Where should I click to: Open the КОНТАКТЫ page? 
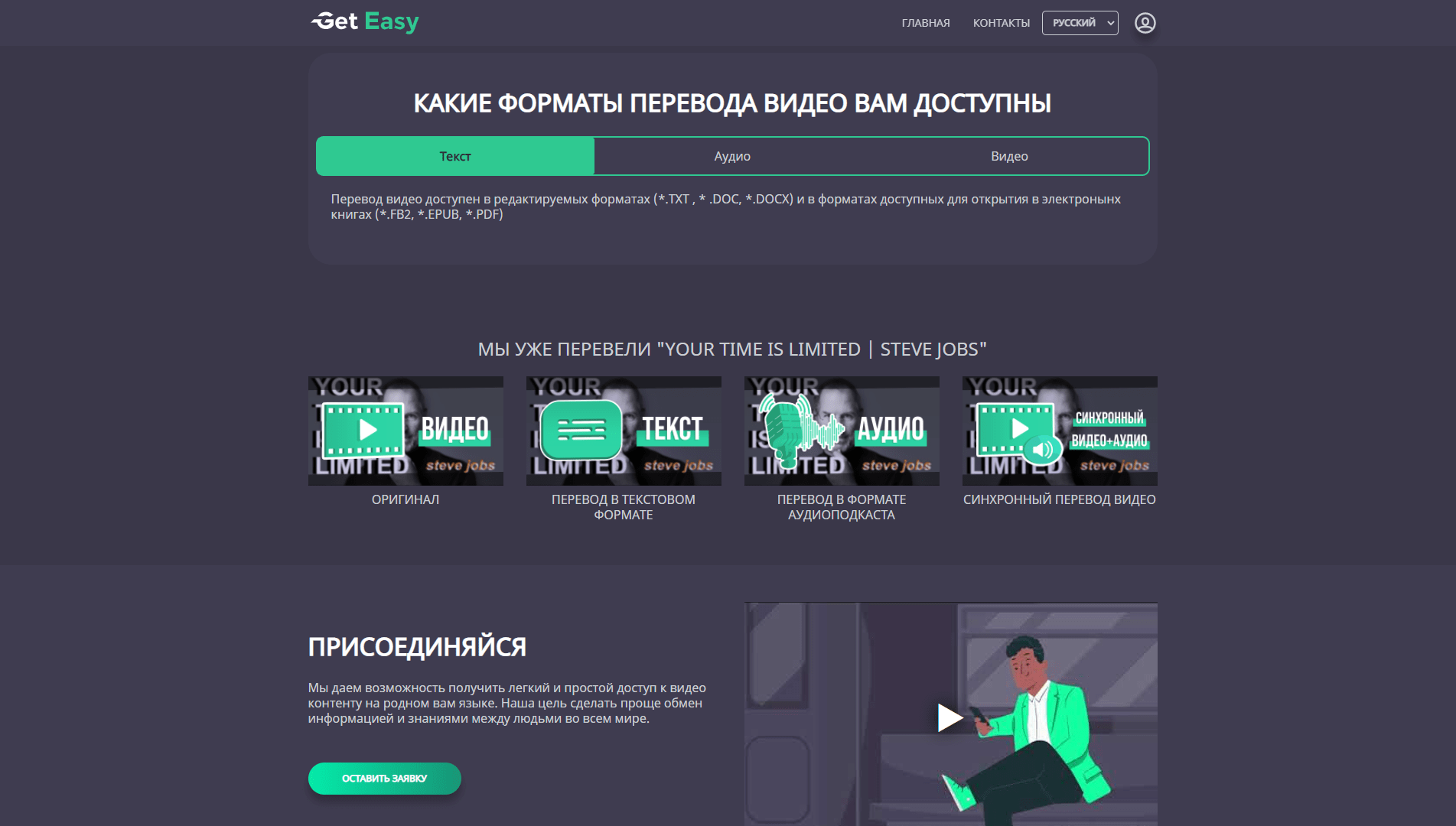tap(1001, 23)
